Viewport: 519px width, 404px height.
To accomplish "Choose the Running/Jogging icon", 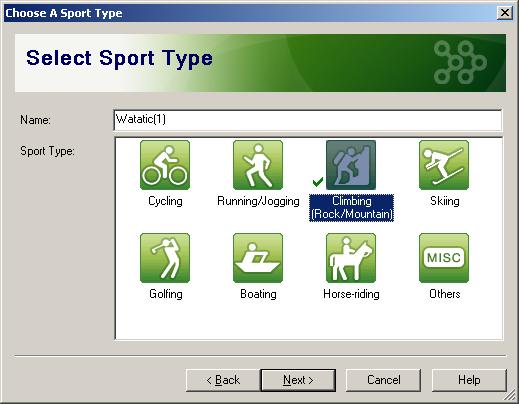I will [x=258, y=165].
